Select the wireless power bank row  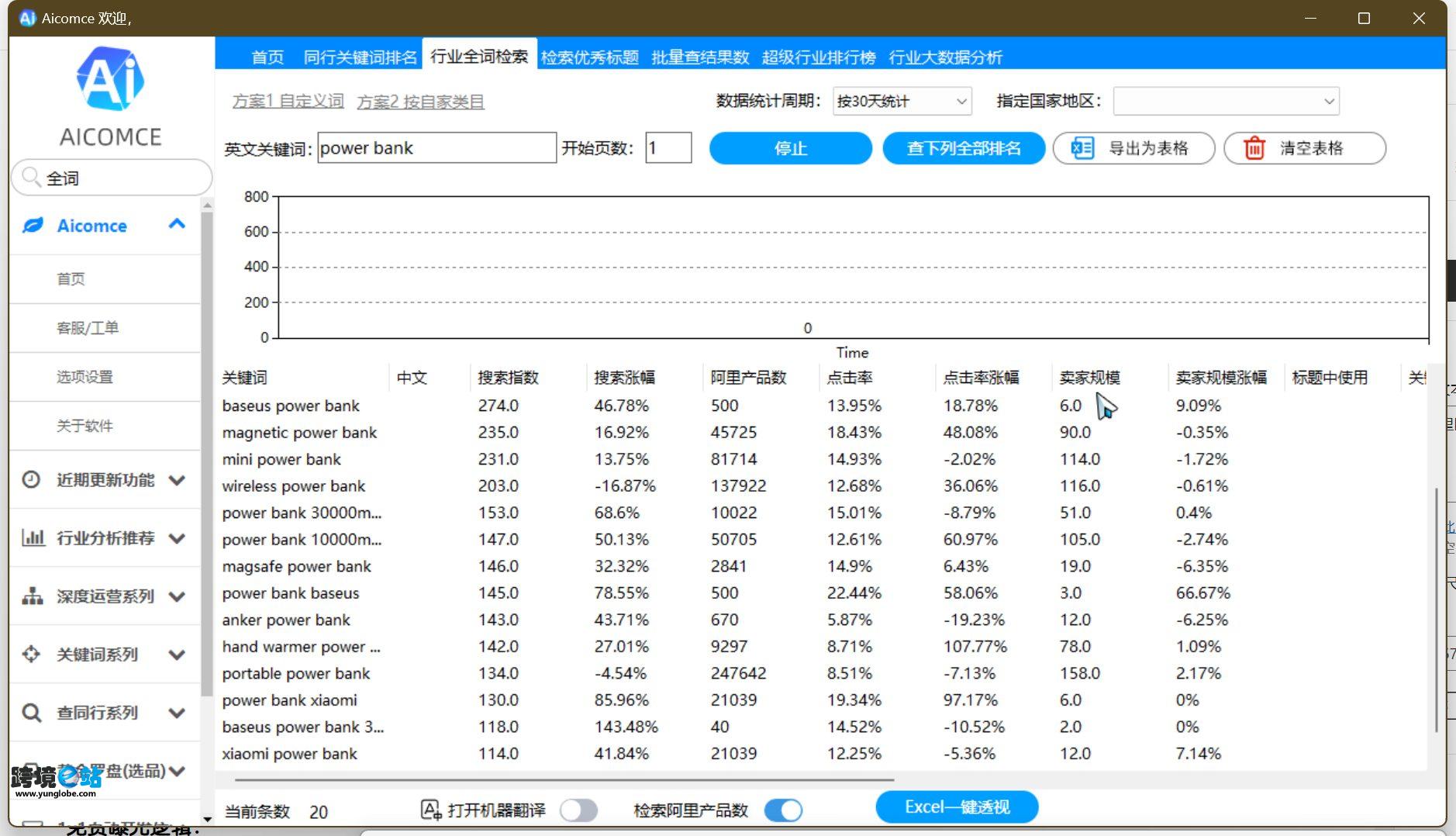click(822, 485)
